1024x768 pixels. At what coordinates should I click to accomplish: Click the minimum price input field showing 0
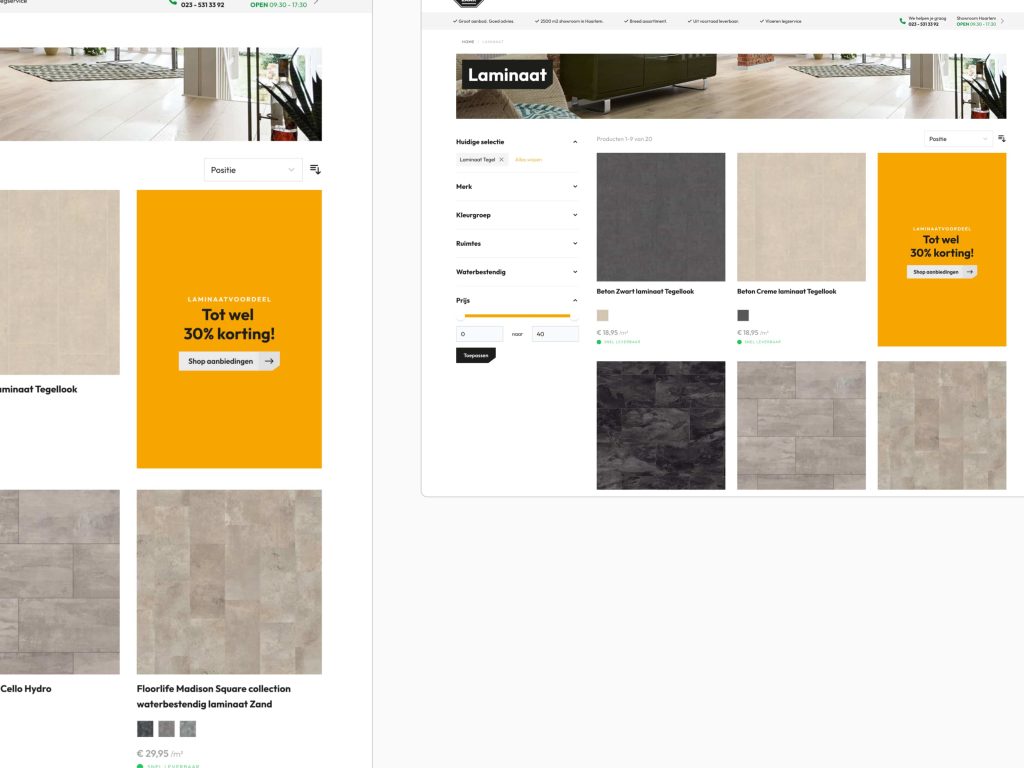coord(479,334)
